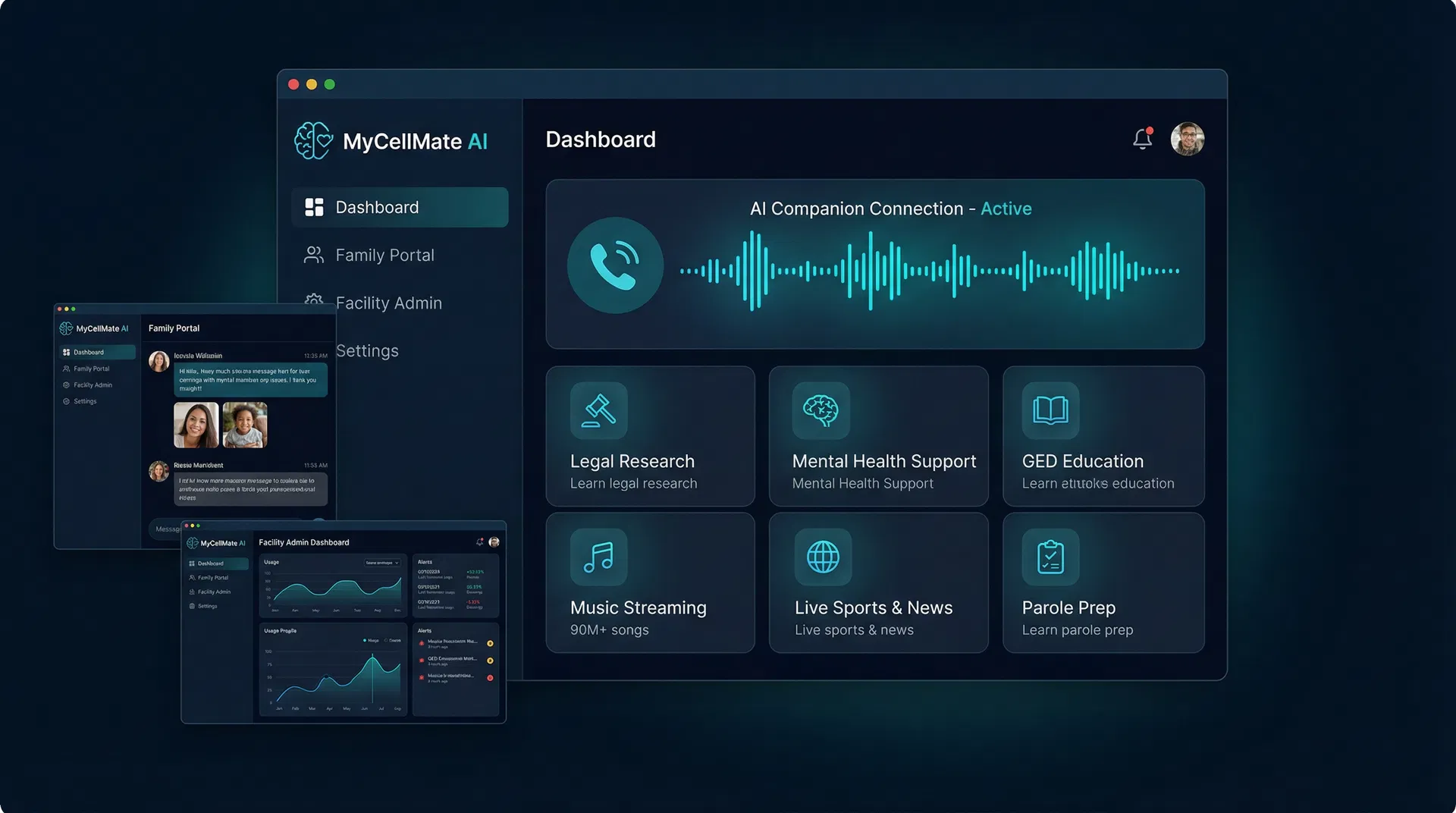
Task: Open the notifications bell with red badge
Action: coord(1141,139)
